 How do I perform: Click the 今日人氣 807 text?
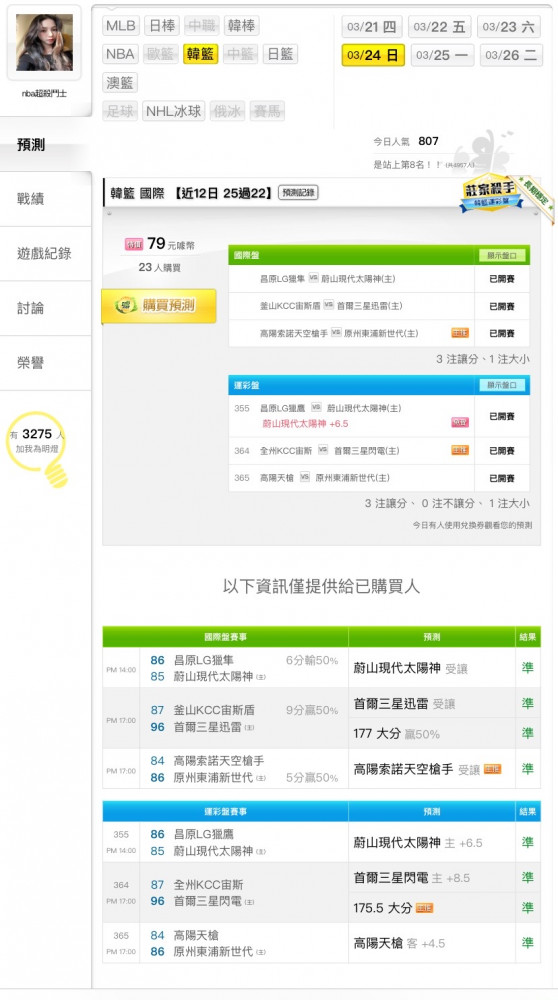(x=406, y=141)
